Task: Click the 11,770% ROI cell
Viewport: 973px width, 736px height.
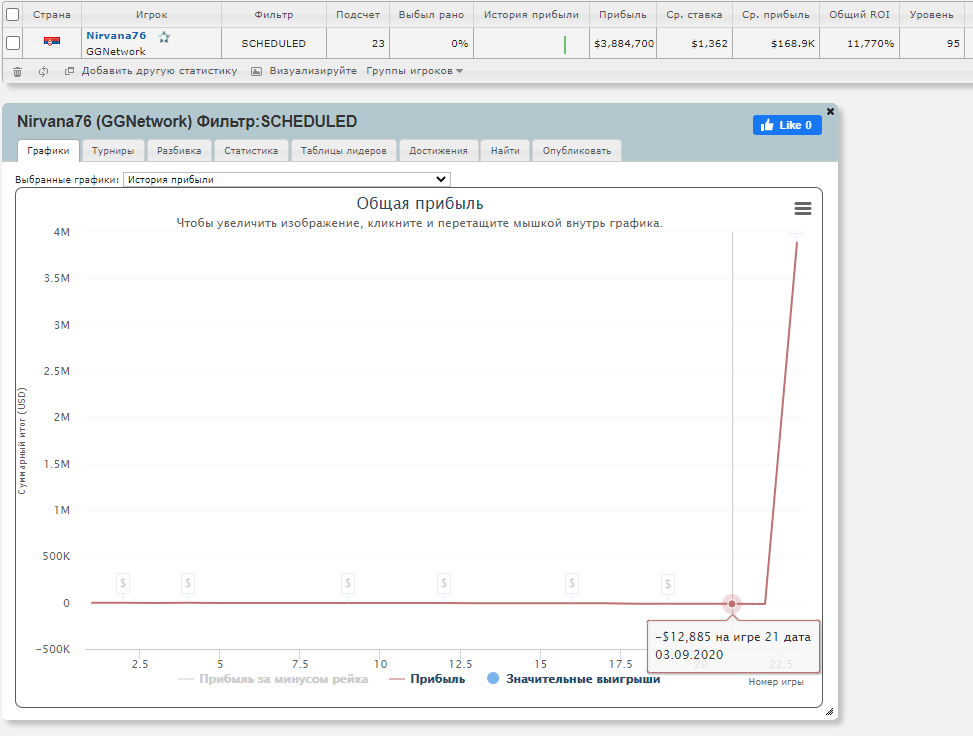Action: click(x=859, y=43)
